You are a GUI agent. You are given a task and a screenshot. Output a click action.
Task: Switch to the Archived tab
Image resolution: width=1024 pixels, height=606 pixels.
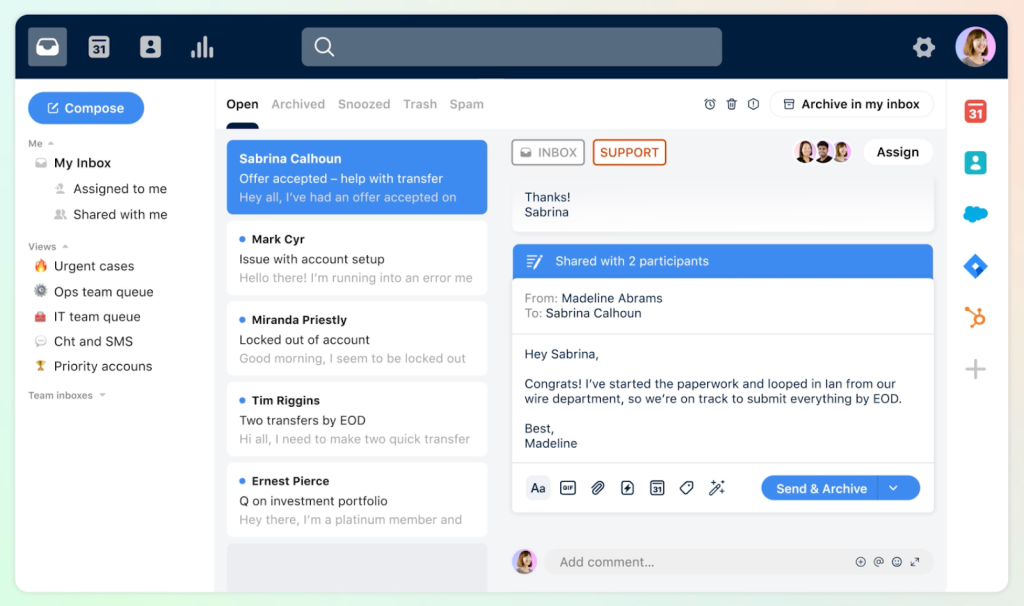[298, 104]
